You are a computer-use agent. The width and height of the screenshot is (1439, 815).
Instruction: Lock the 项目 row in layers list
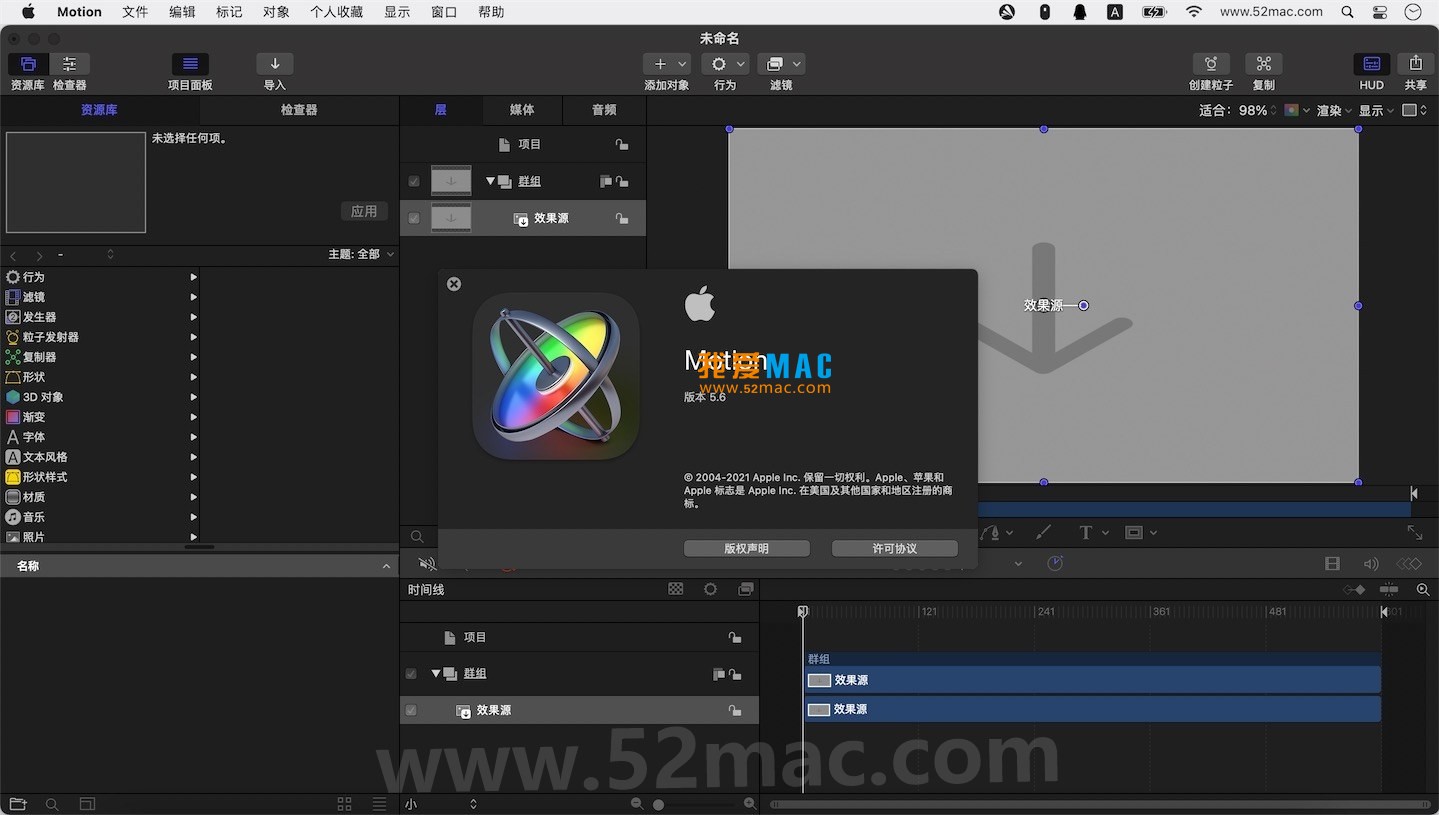[x=622, y=144]
